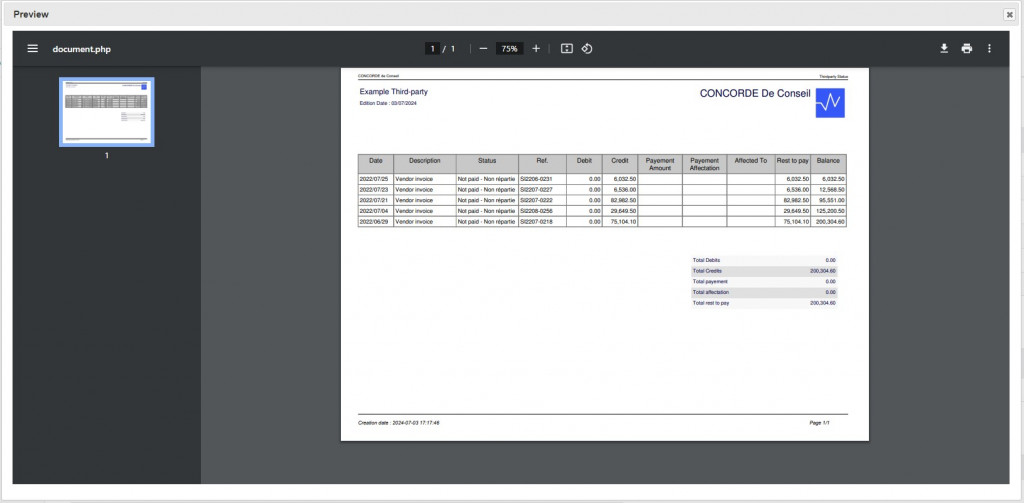The width and height of the screenshot is (1024, 503).
Task: Click the Affected To column header
Action: point(751,164)
